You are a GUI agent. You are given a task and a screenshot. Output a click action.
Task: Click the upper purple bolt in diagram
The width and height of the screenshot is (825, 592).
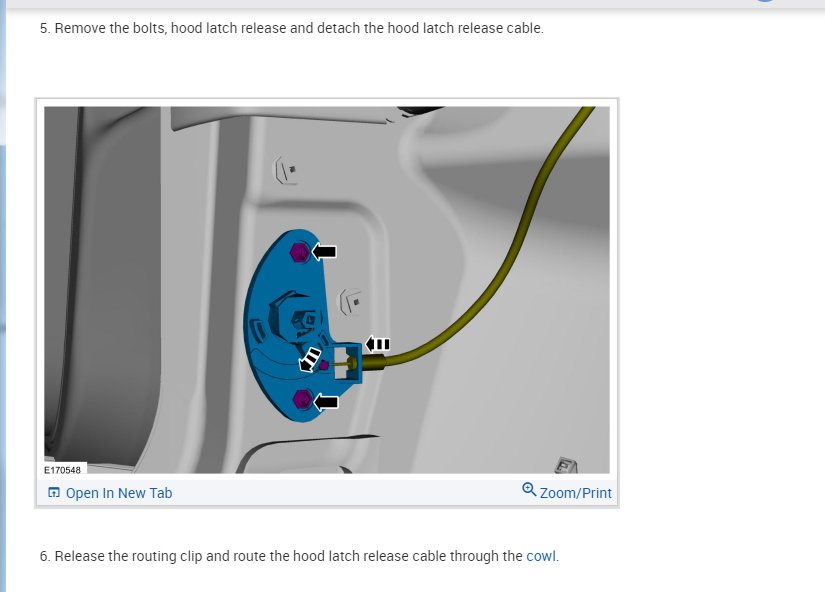coord(299,253)
